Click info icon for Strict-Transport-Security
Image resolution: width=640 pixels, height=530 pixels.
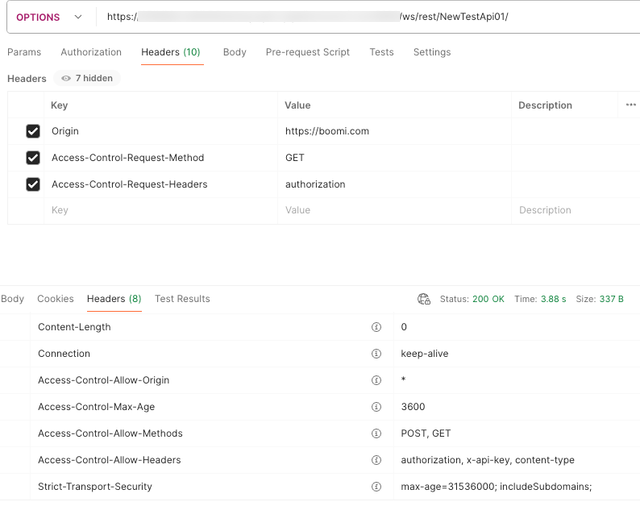tap(377, 487)
